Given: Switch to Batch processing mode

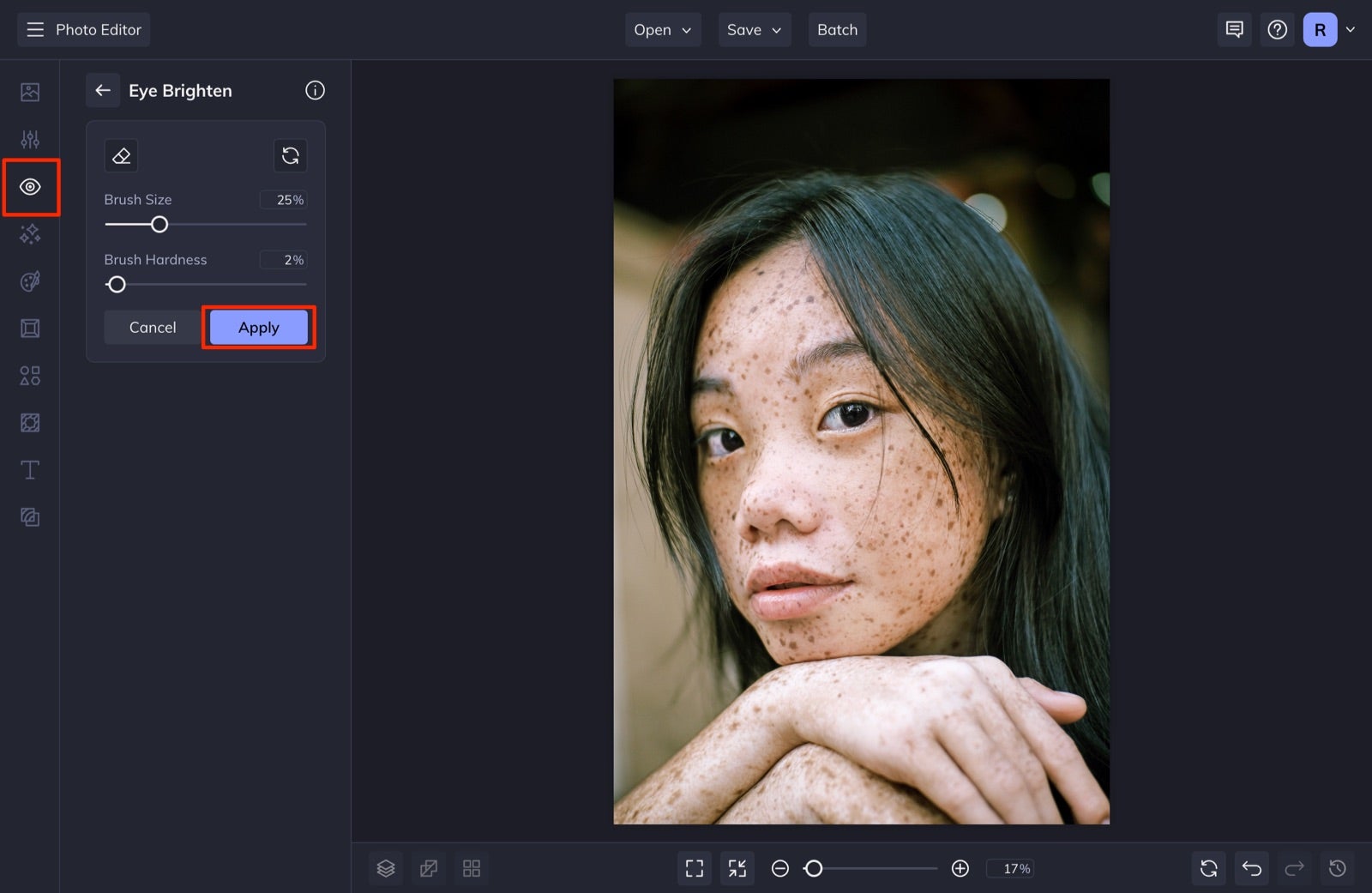Looking at the screenshot, I should (x=837, y=29).
